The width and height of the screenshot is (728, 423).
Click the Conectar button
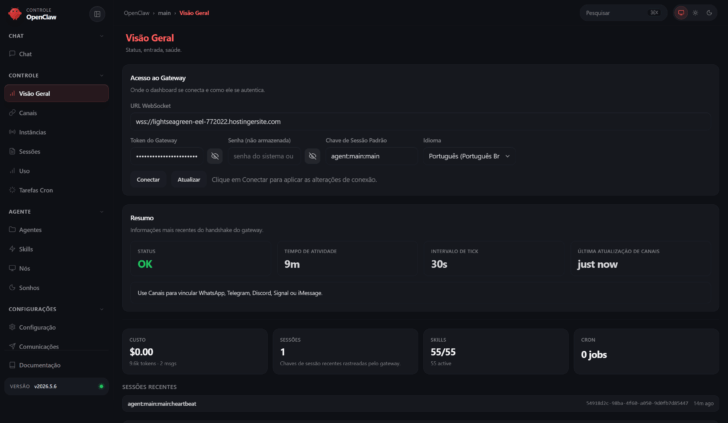(x=148, y=180)
